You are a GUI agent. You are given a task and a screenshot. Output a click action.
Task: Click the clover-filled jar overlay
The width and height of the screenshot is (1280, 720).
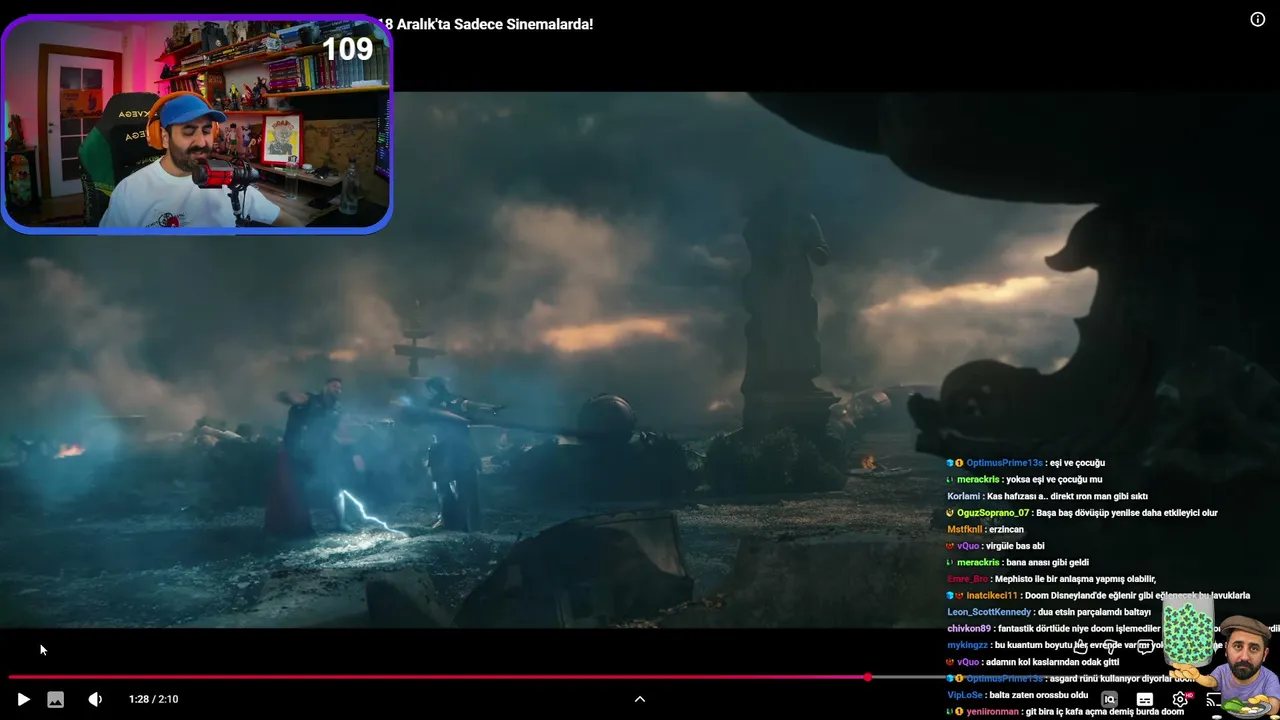[x=1188, y=632]
